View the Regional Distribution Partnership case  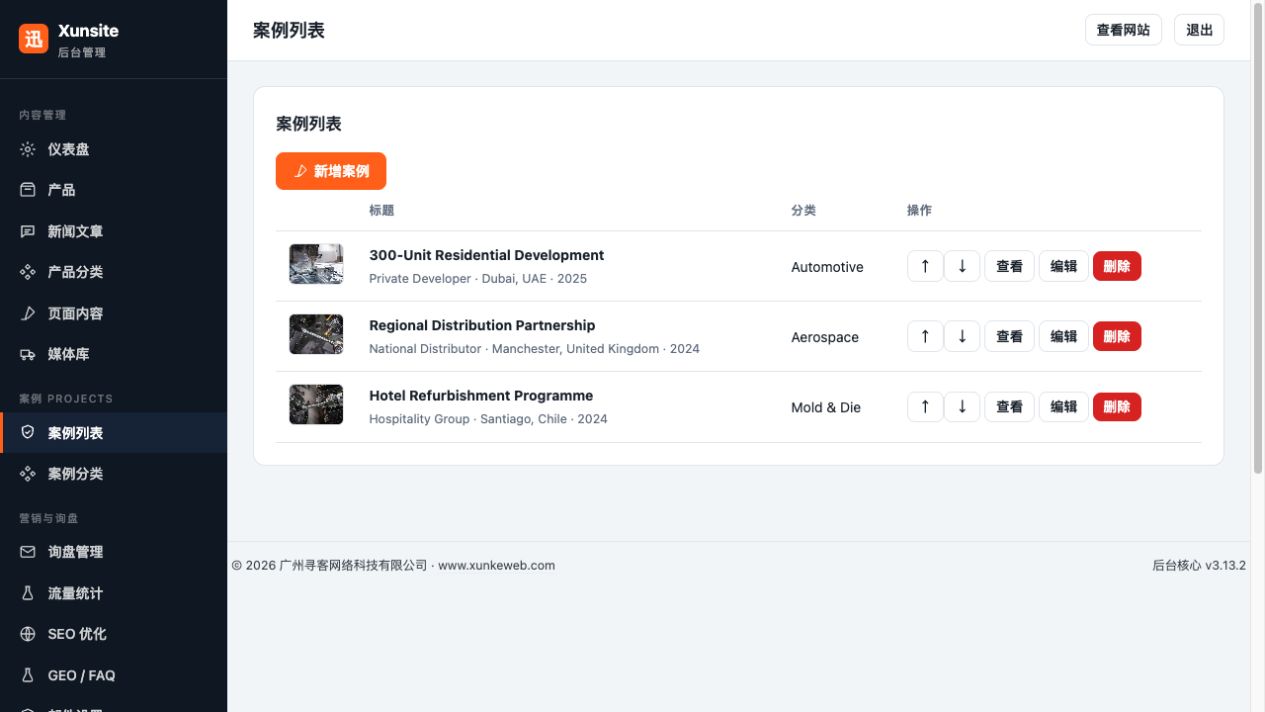[x=1009, y=336]
